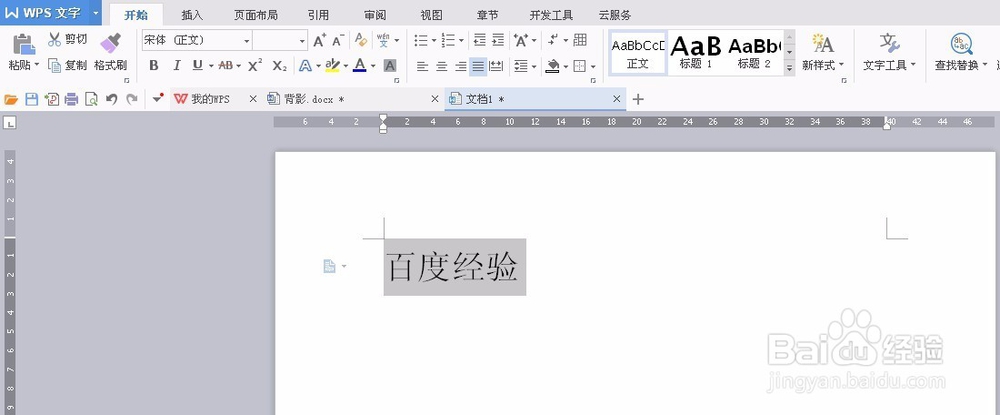The height and width of the screenshot is (415, 1000).
Task: Apply yellow text highlight color
Action: coord(332,65)
